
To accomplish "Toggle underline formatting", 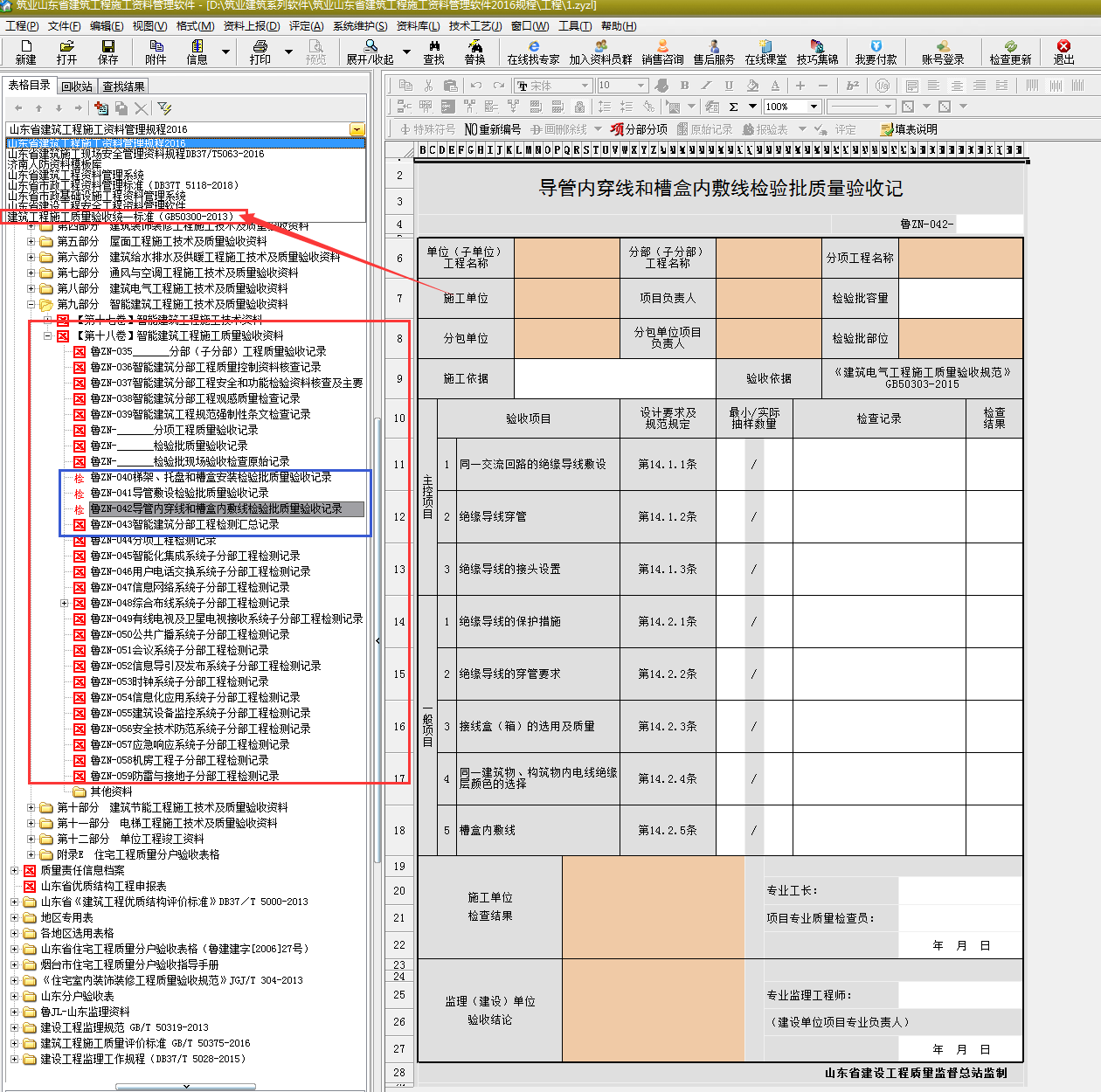I will click(x=729, y=86).
